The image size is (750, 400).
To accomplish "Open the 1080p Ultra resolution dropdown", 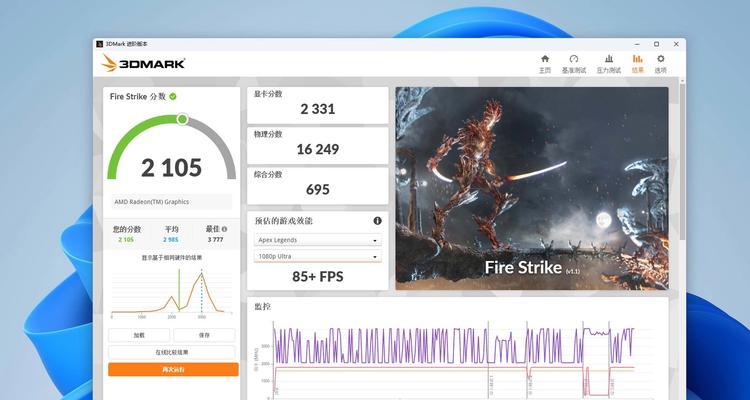I will pos(318,256).
